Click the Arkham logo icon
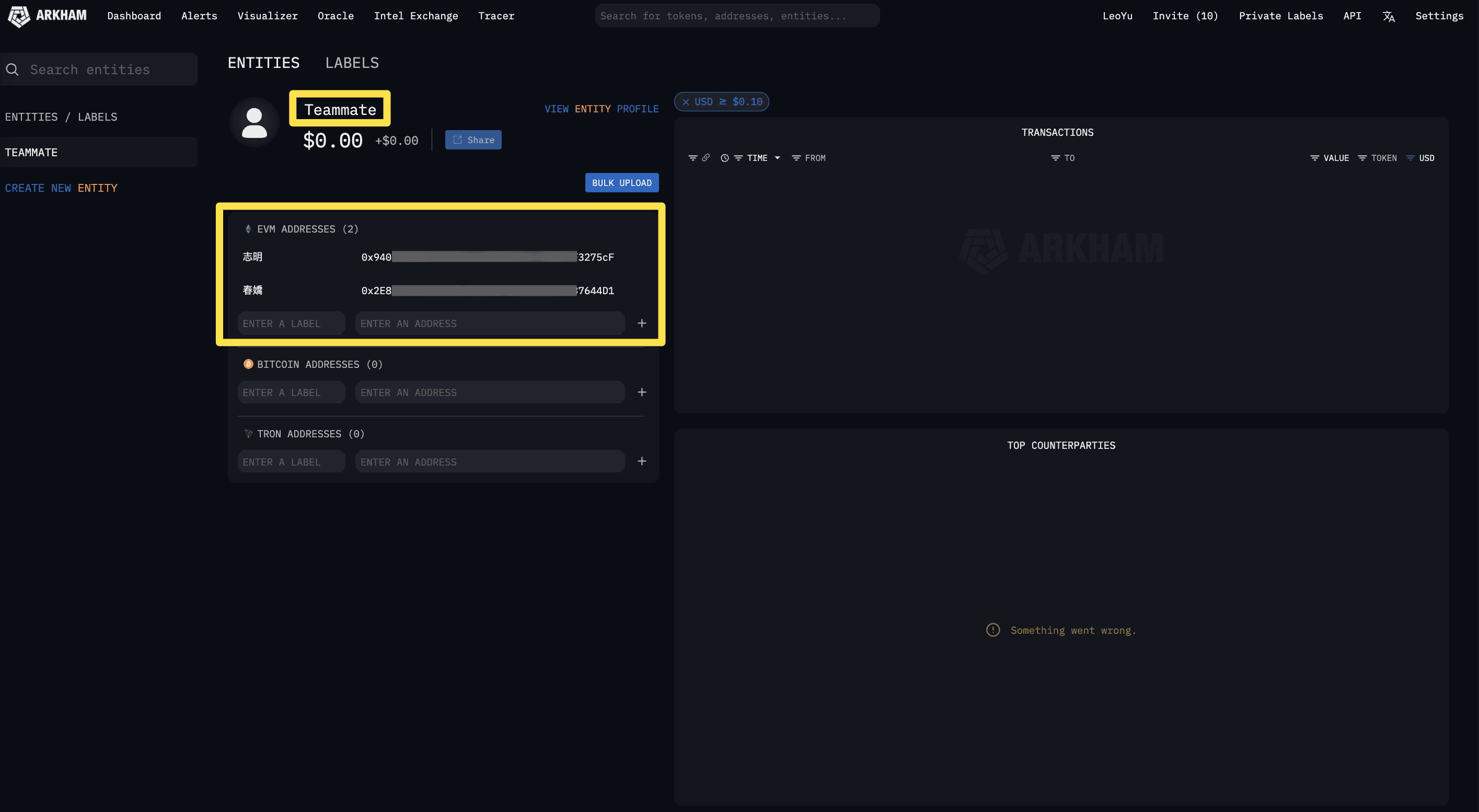The image size is (1479, 812). coord(18,16)
